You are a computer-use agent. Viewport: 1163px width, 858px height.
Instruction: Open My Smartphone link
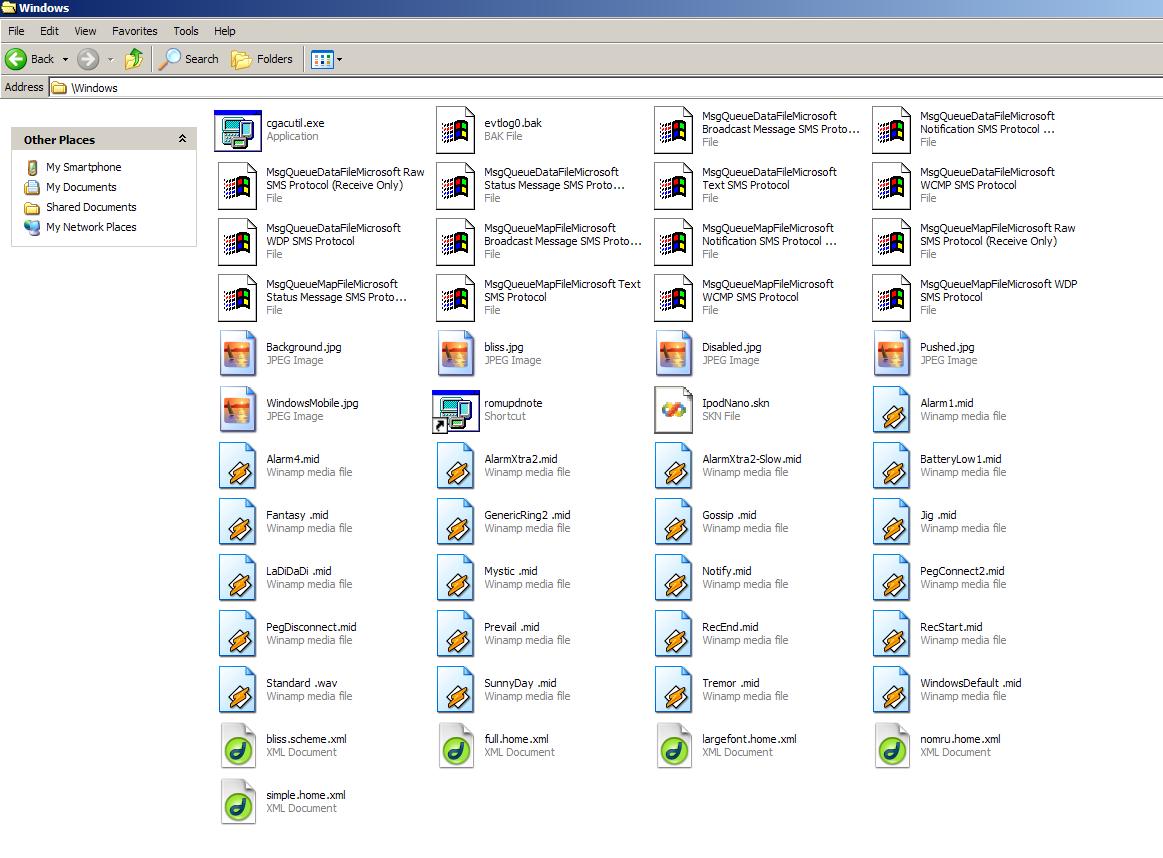(83, 168)
